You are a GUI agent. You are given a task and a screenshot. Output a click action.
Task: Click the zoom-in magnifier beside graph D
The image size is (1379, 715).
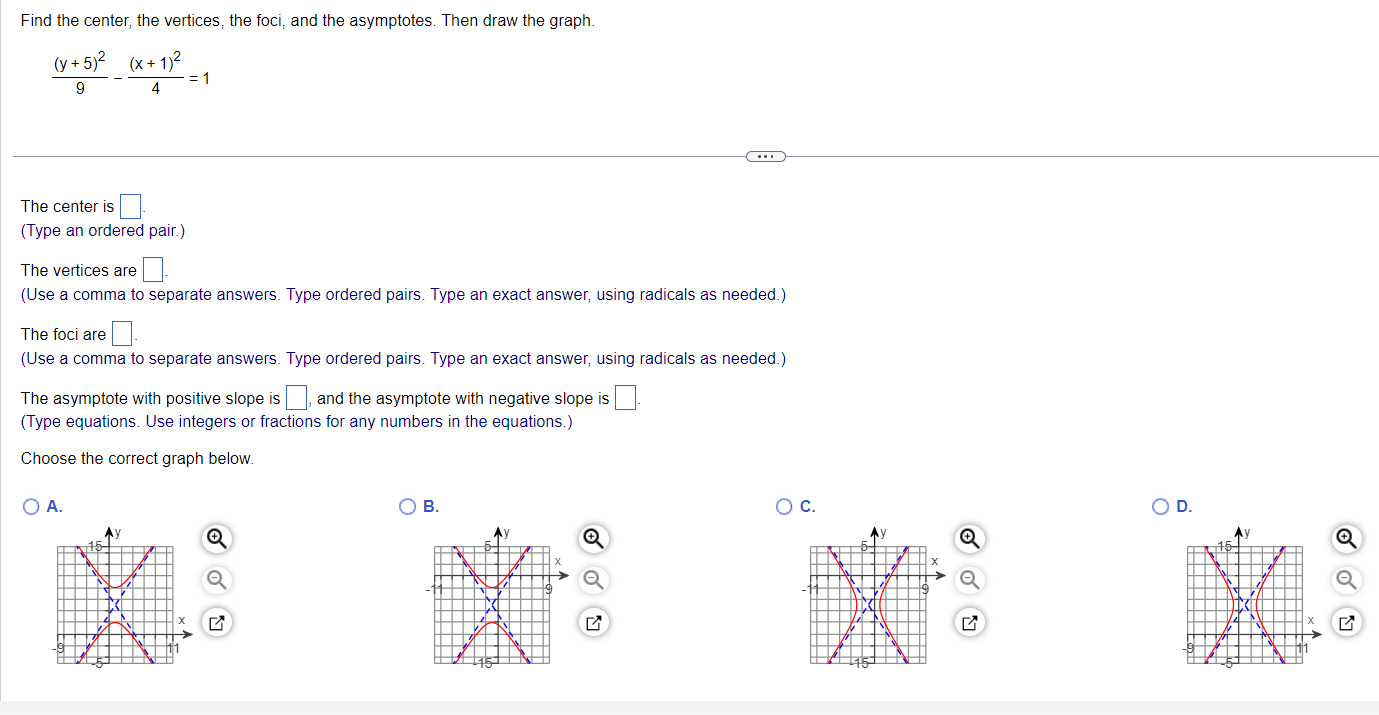1346,538
